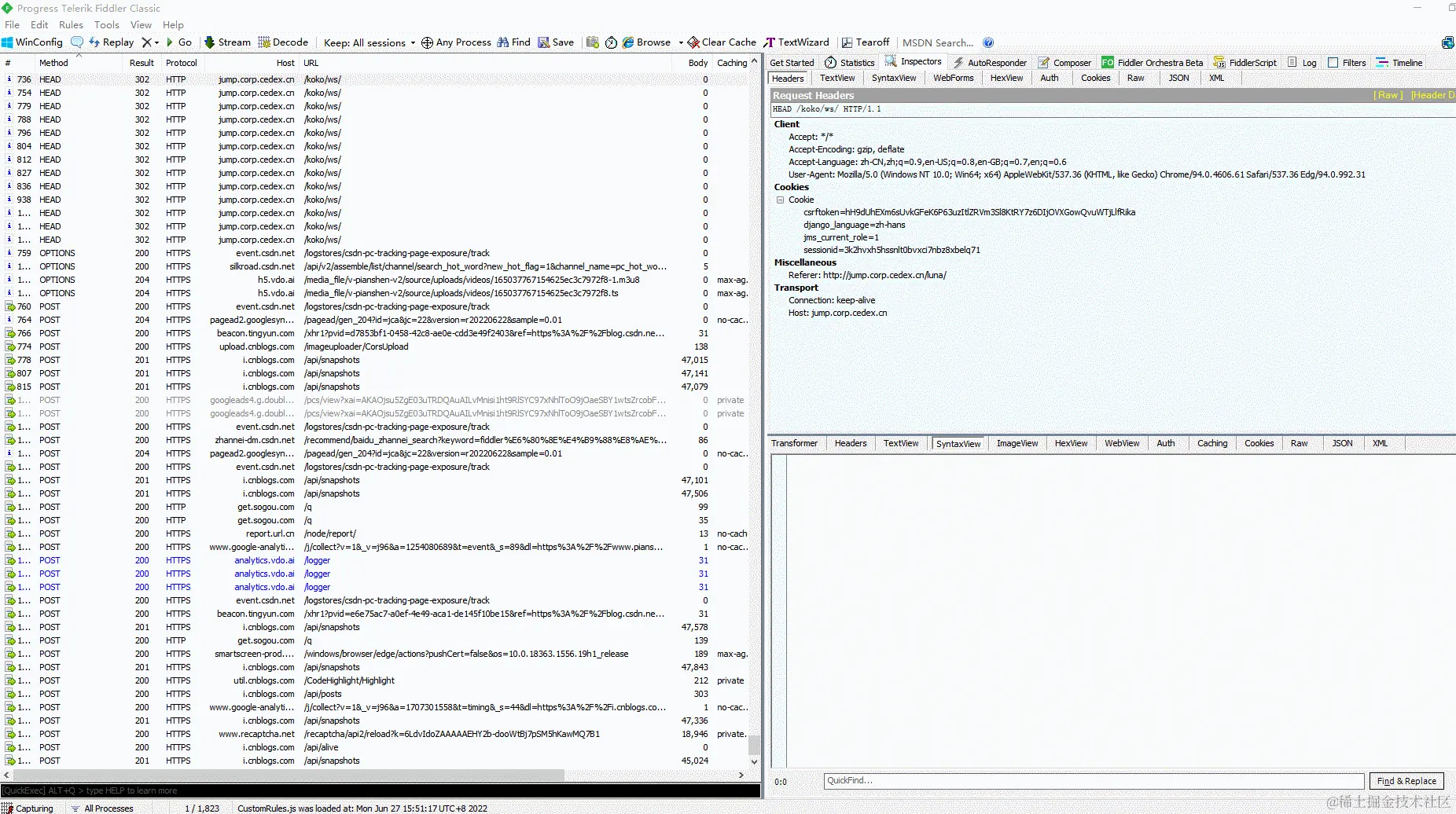Open the Browse dropdown arrow
Image resolution: width=1456 pixels, height=814 pixels.
(681, 42)
